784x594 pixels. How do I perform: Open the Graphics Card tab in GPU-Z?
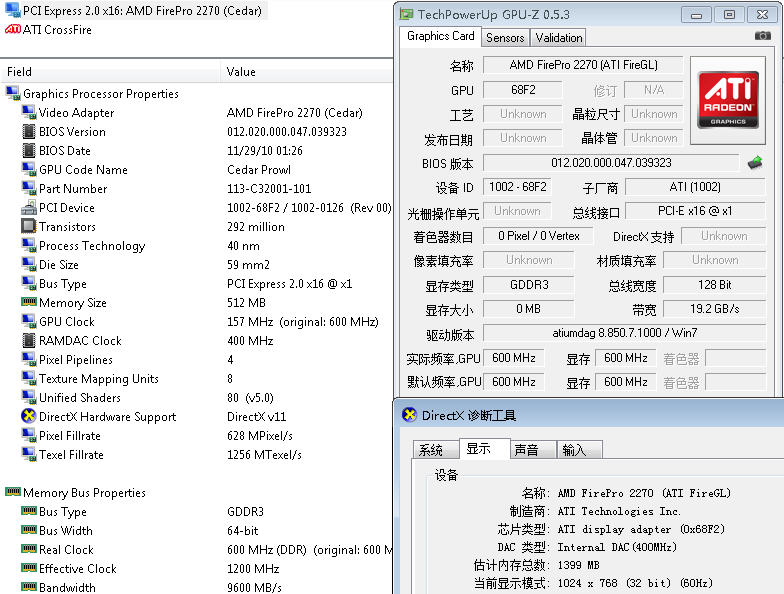pyautogui.click(x=440, y=36)
